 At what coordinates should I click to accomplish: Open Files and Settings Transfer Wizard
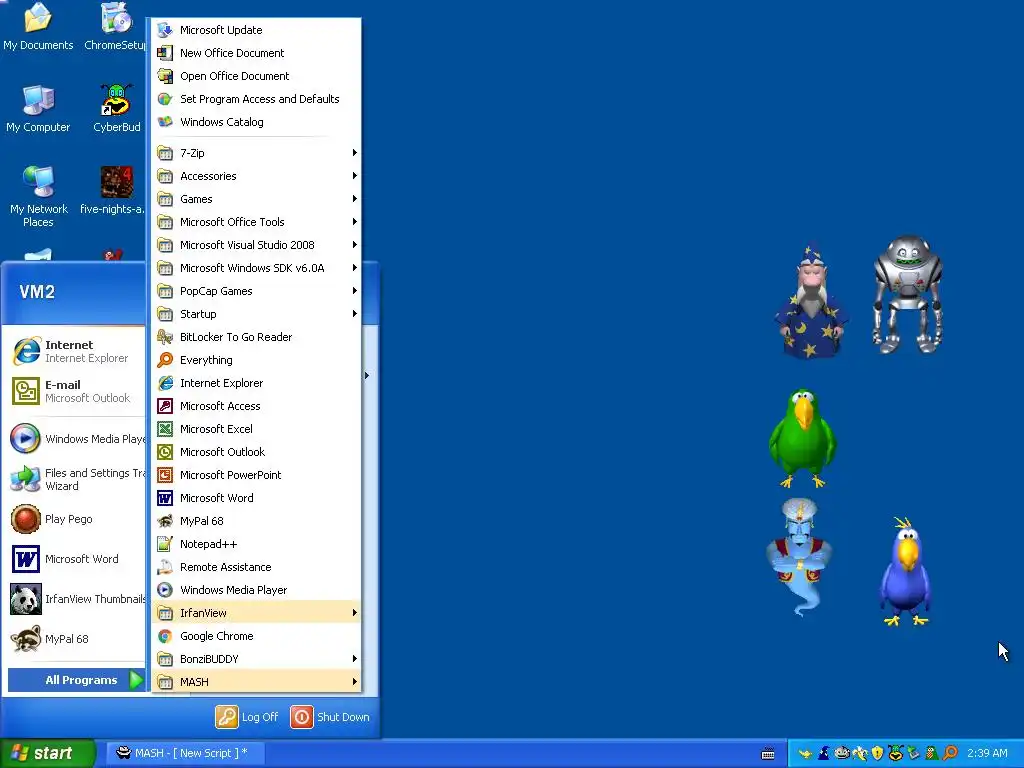coord(76,479)
